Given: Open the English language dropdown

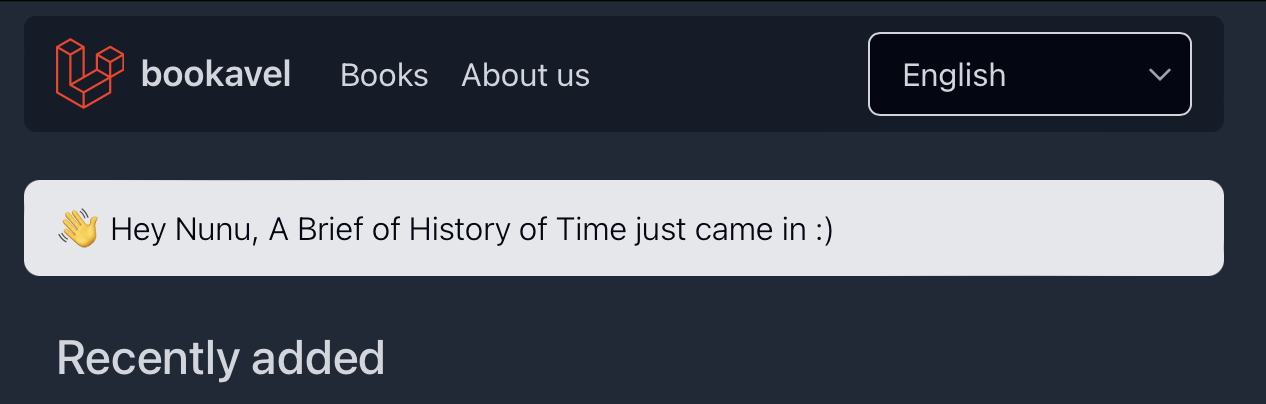Looking at the screenshot, I should tap(1029, 74).
